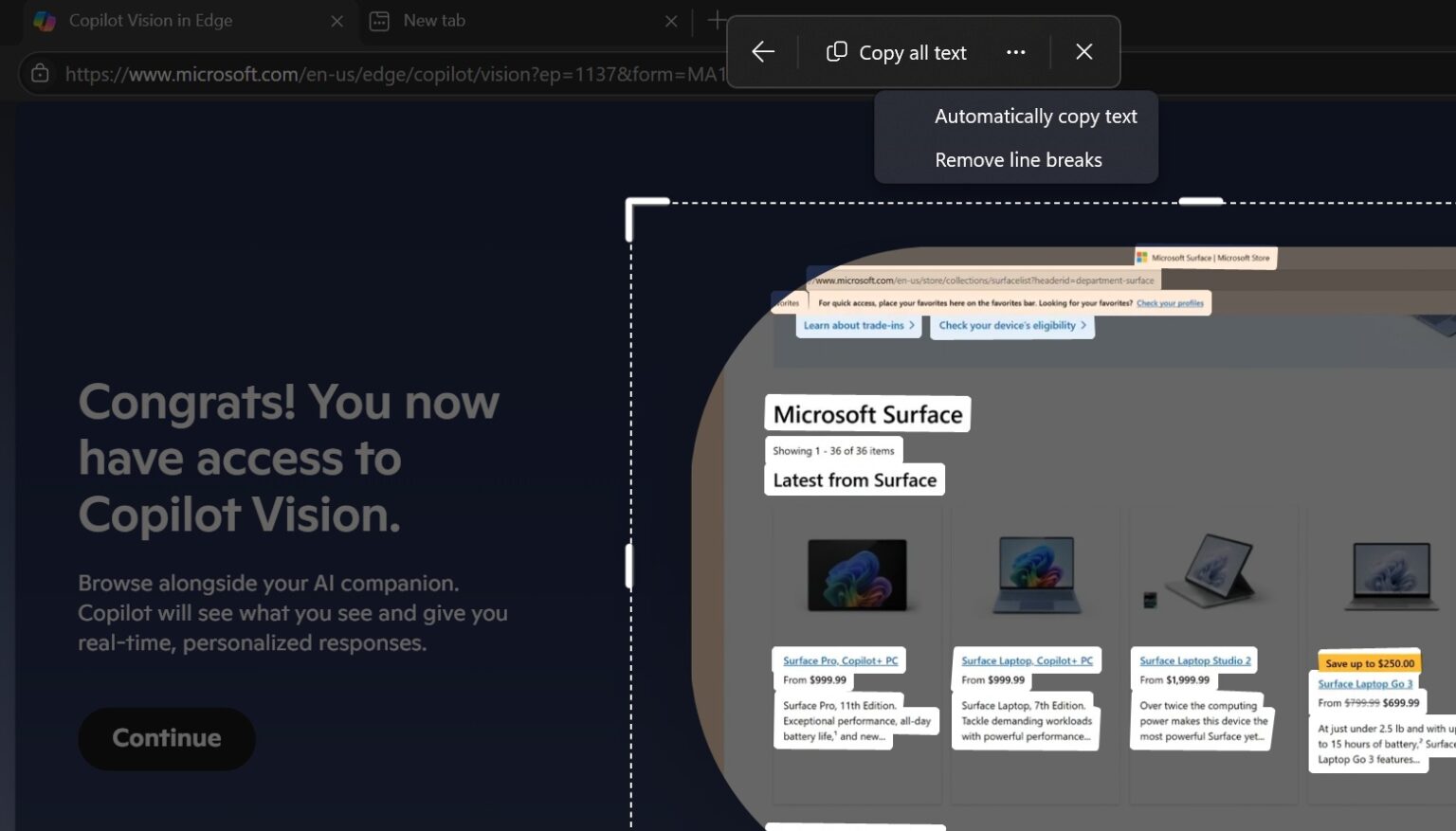1456x831 pixels.
Task: Dismiss the capture overlay with the X
Action: coord(1083,52)
